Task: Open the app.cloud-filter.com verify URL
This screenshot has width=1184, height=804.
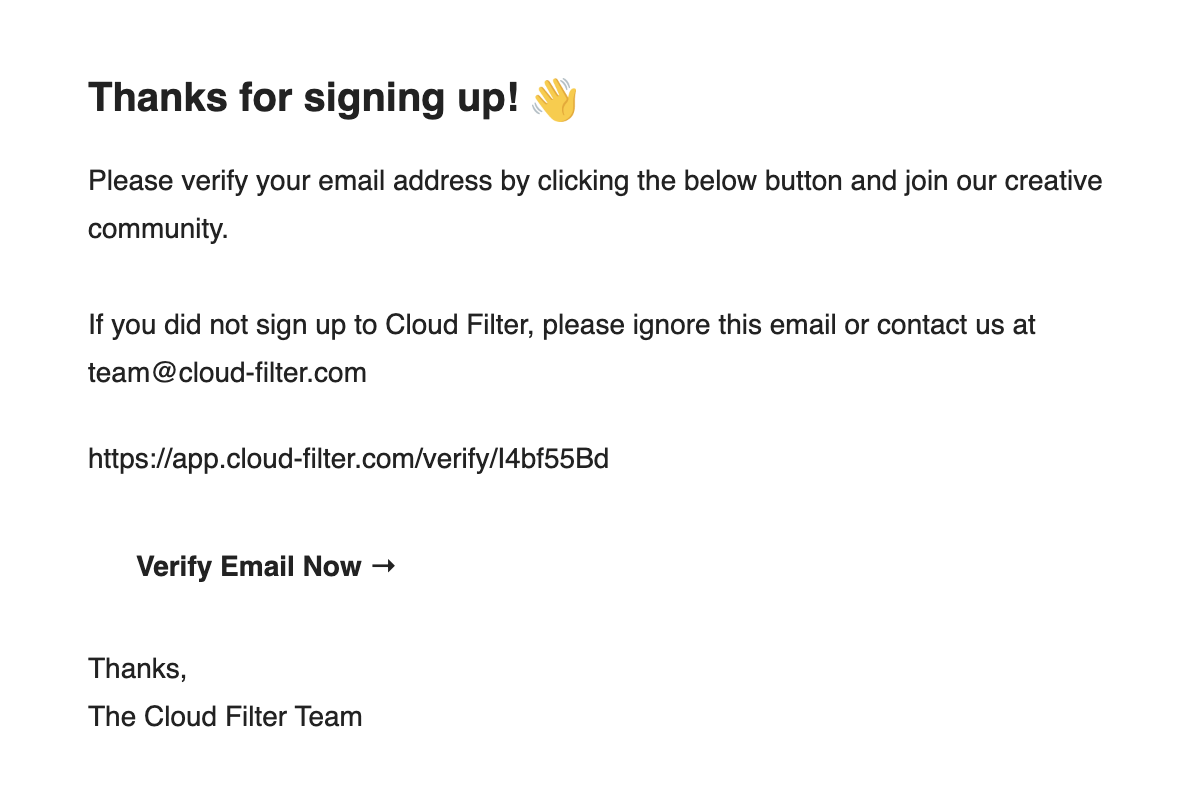Action: (x=348, y=459)
